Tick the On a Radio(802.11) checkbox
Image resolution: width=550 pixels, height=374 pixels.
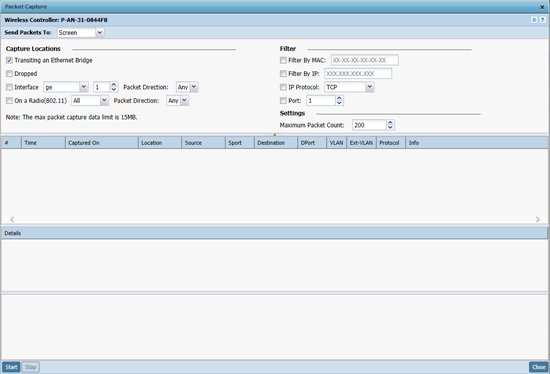9,101
